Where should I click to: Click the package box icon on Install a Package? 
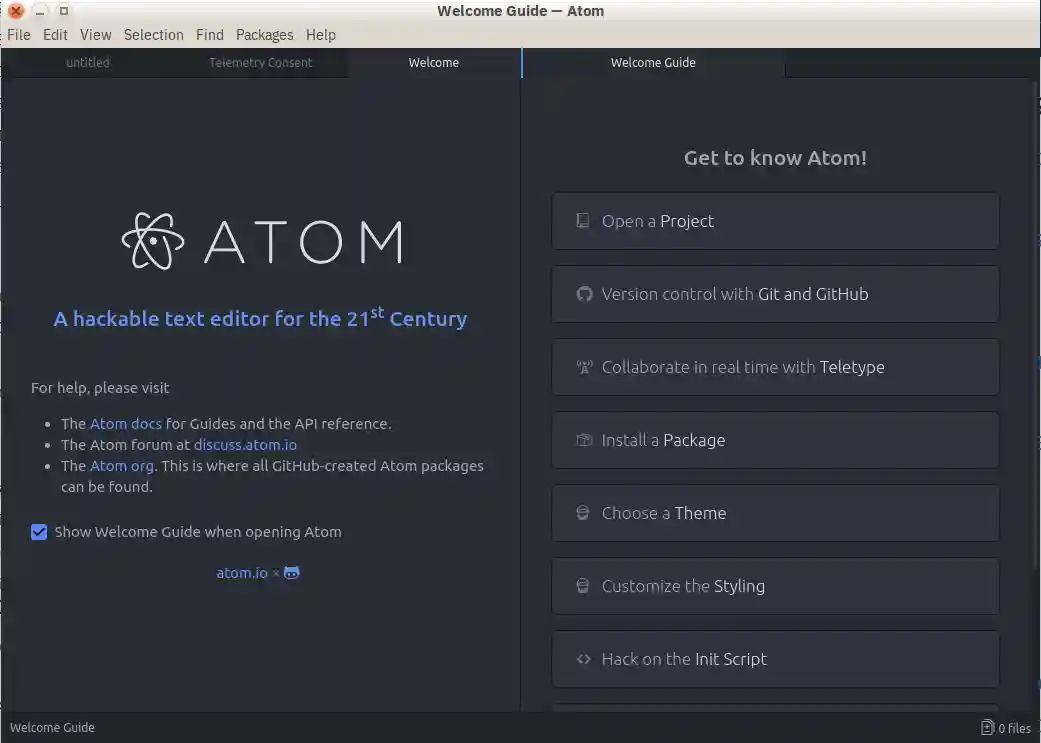(583, 440)
